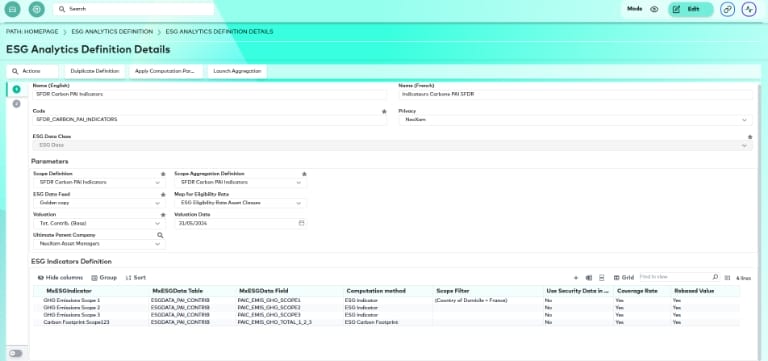Click the Coverage Rate column header
The width and height of the screenshot is (768, 361).
point(637,291)
